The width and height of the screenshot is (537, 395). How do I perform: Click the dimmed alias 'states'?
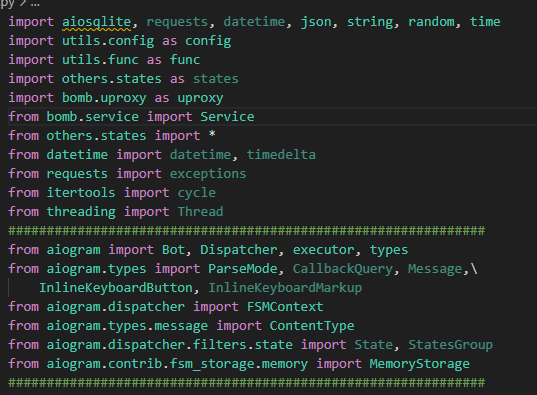216,79
